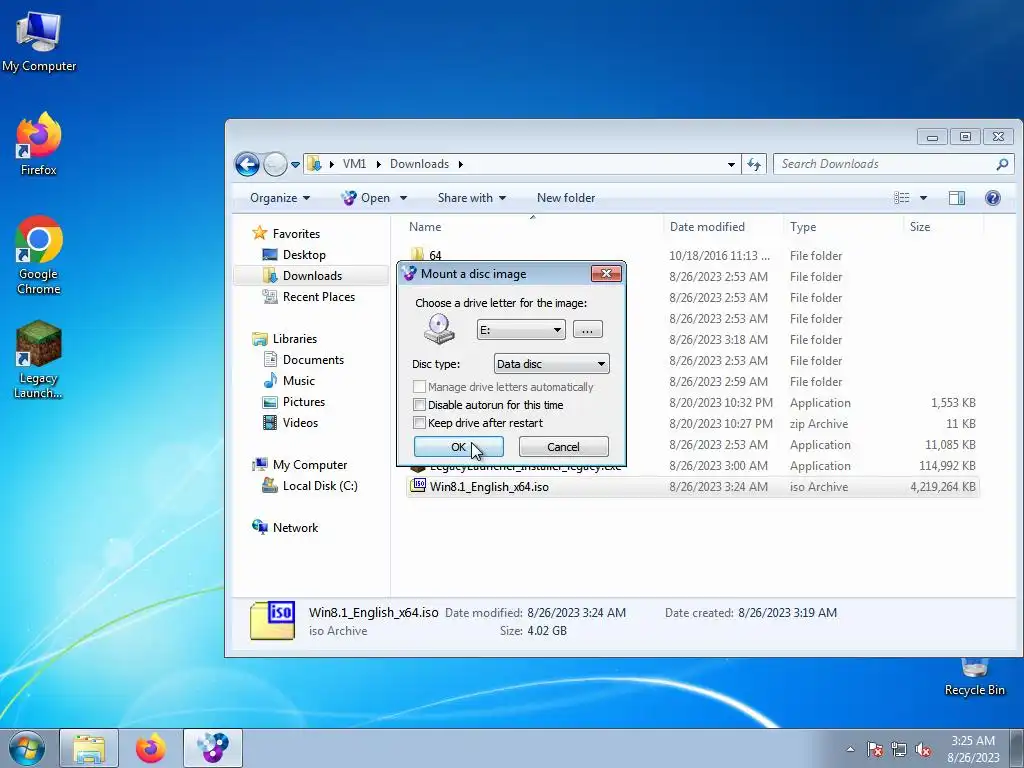Viewport: 1024px width, 768px height.
Task: Click the Windows Start orb
Action: [x=27, y=748]
